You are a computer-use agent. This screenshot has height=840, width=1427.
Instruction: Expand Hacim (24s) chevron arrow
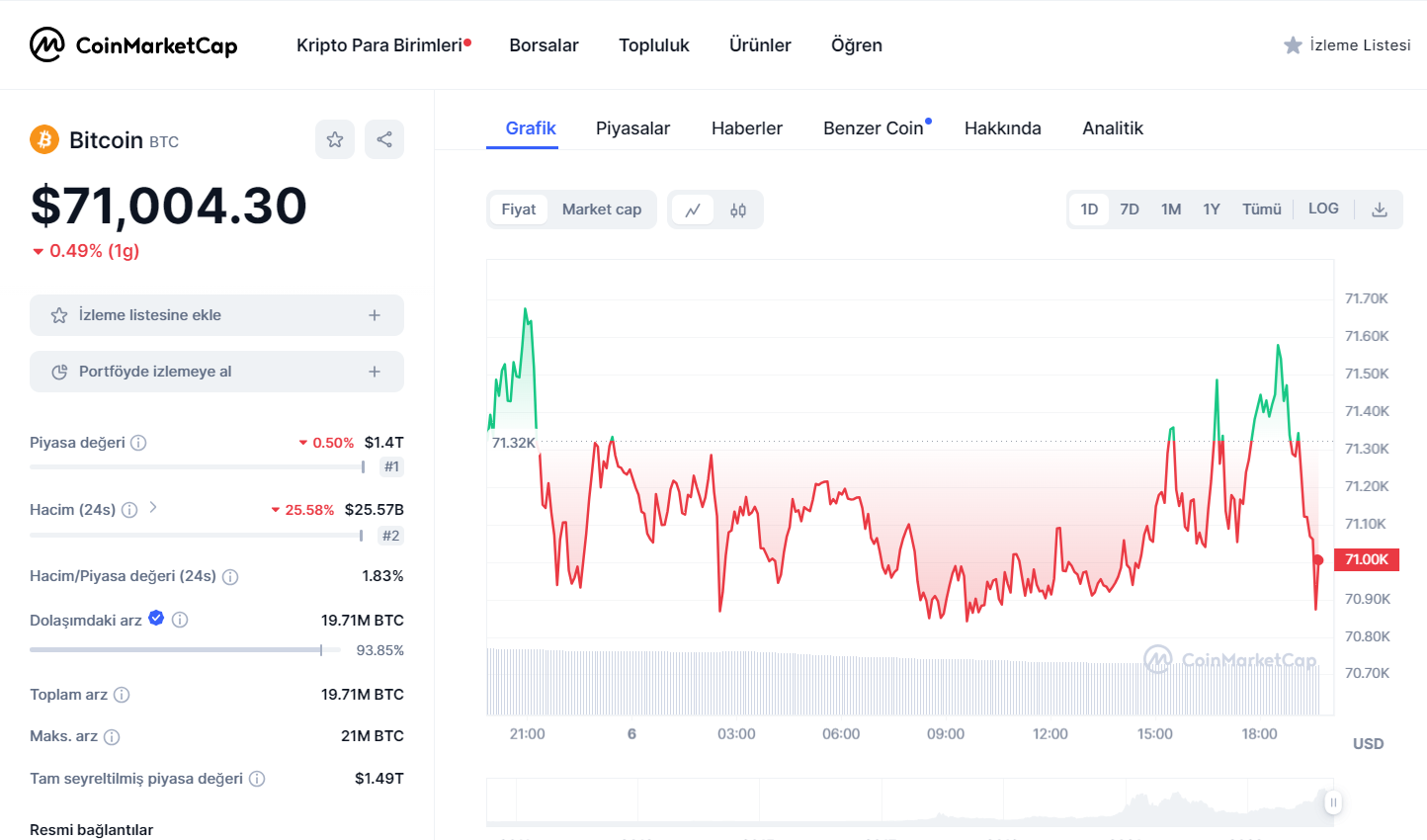[153, 507]
